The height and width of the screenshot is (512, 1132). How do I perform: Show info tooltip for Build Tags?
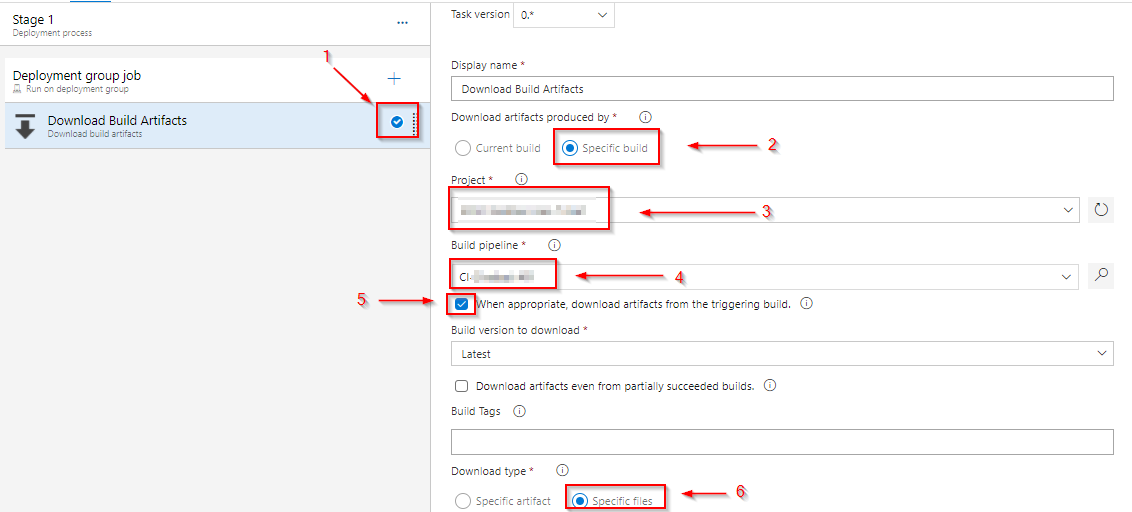pos(519,411)
